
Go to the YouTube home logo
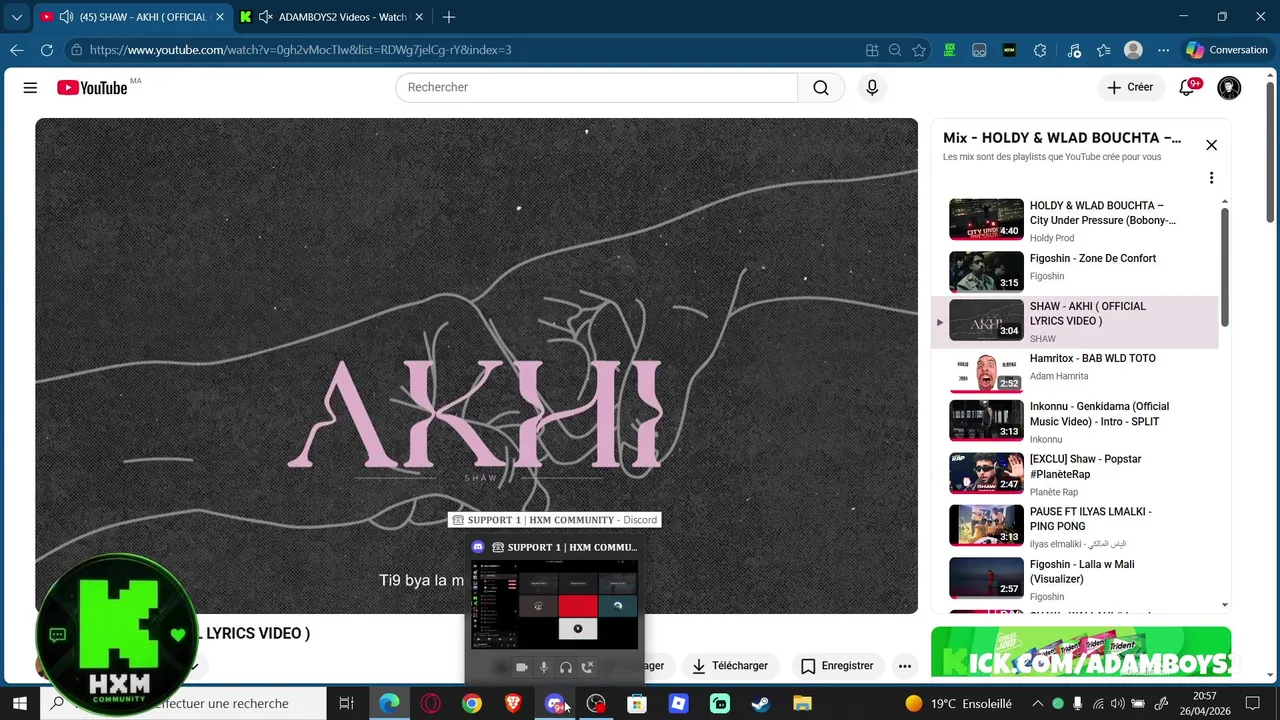92,88
